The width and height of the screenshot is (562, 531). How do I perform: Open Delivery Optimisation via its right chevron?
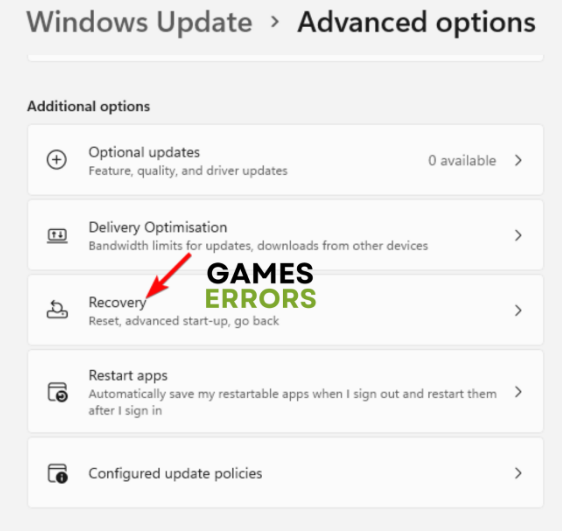coord(518,235)
